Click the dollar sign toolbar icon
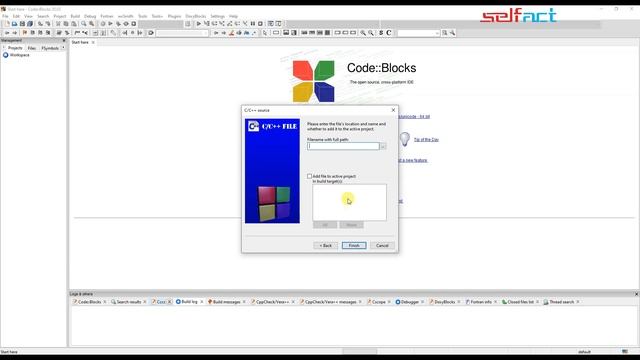This screenshot has width=640, height=360. pos(381,33)
